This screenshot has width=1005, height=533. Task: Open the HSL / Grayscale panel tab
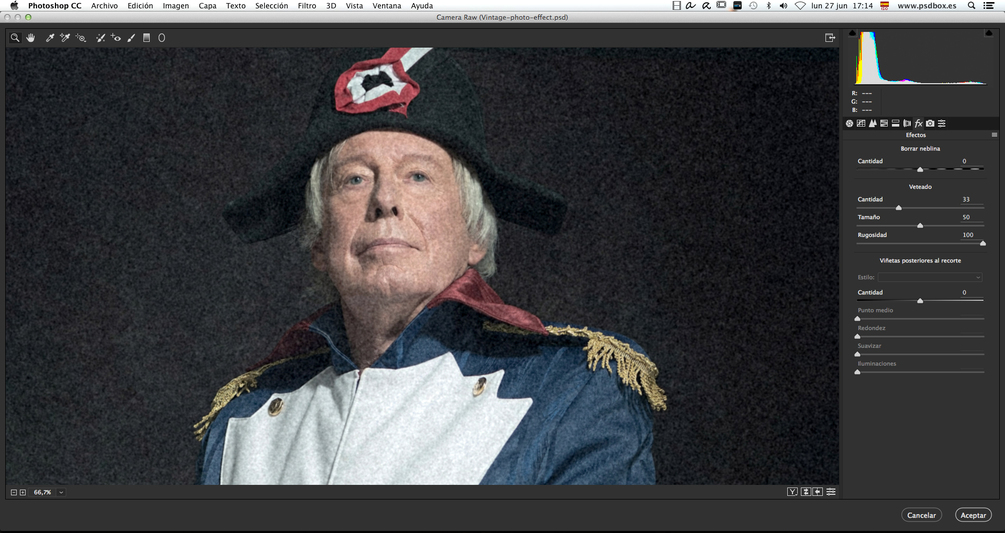click(x=884, y=123)
